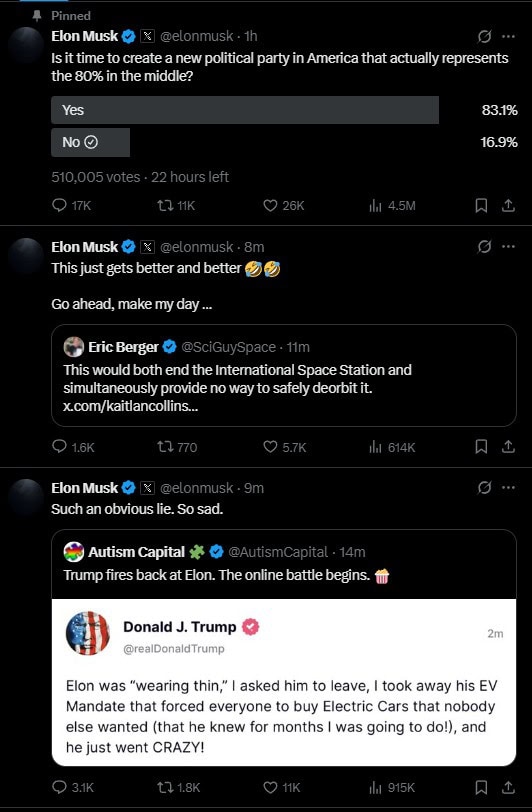Share the Eric Berger quote post

click(508, 446)
